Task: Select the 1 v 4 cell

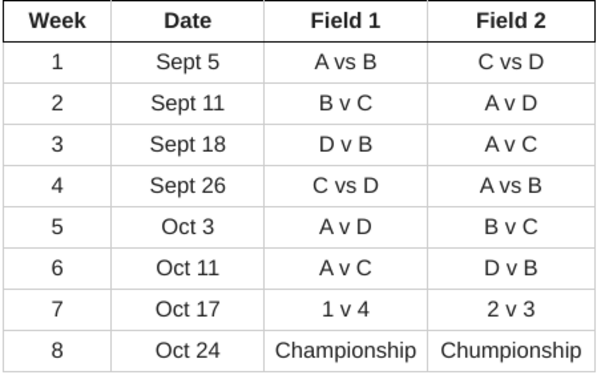Action: pyautogui.click(x=345, y=310)
